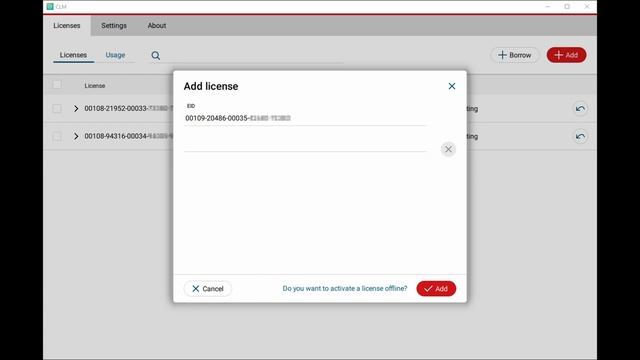The width and height of the screenshot is (640, 360).
Task: Expand license row 00108-21952-00033
Action: (76, 109)
